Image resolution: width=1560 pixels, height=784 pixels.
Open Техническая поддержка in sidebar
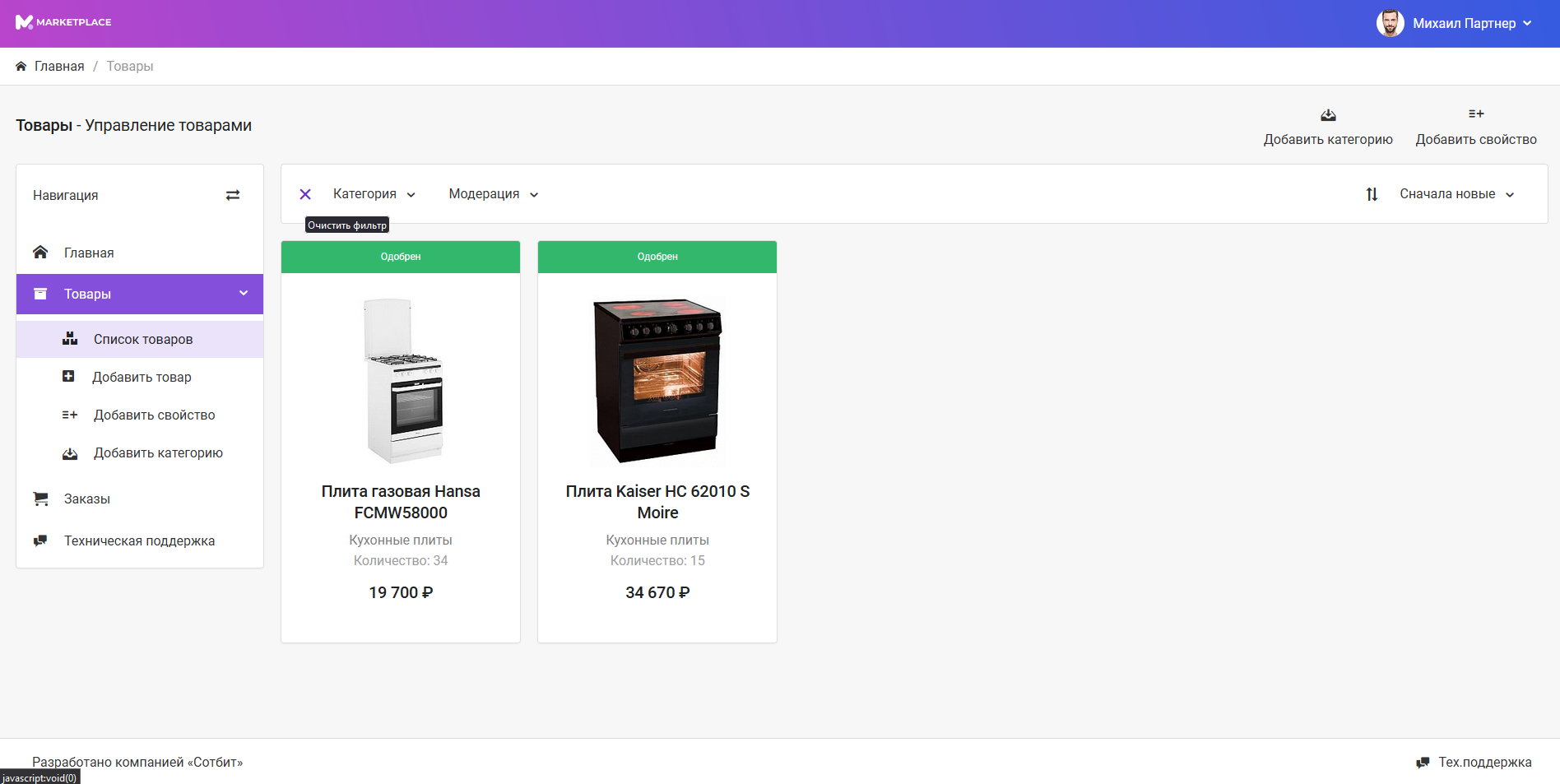tap(139, 540)
